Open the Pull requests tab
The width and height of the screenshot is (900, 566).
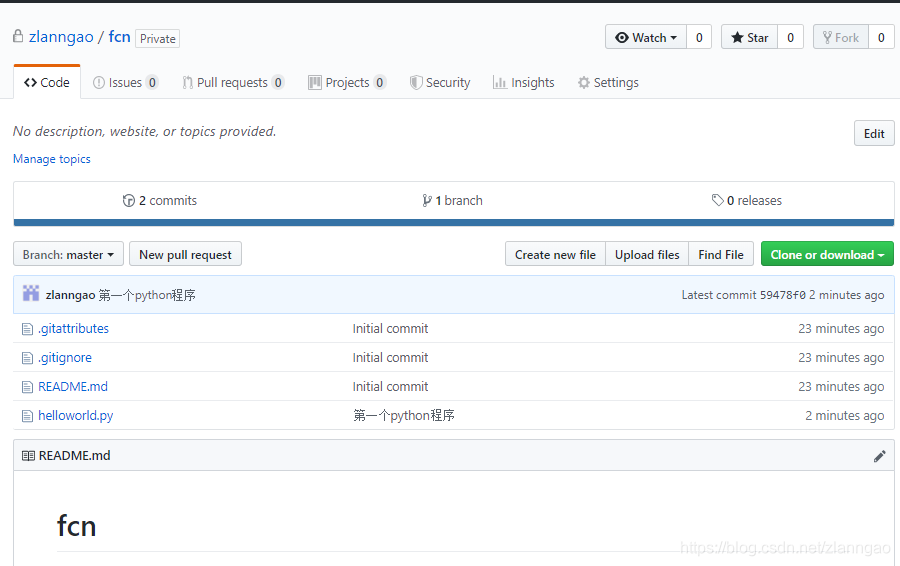232,83
